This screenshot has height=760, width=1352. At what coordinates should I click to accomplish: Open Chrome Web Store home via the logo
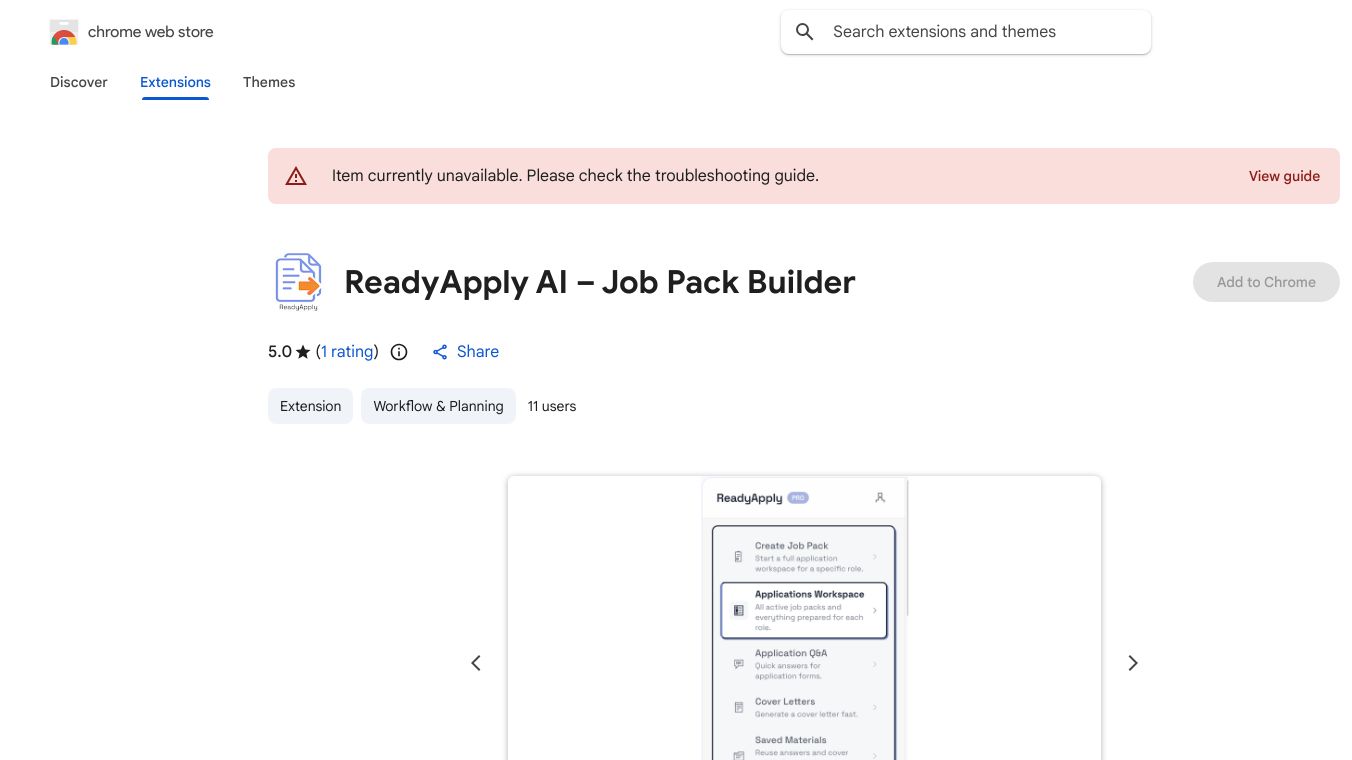63,31
